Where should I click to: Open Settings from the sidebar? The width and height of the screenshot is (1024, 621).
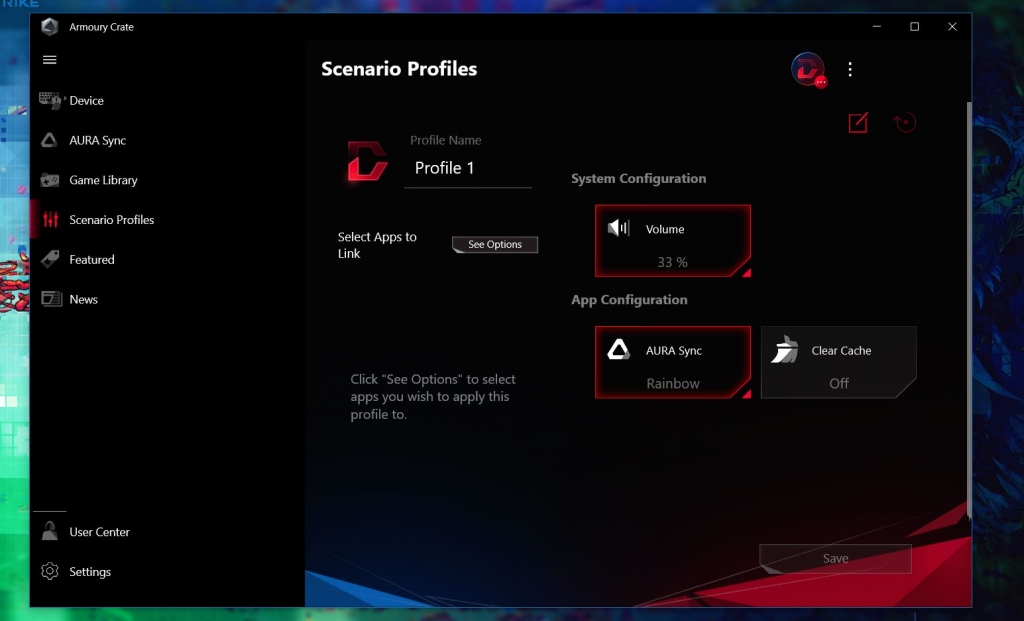coord(90,572)
